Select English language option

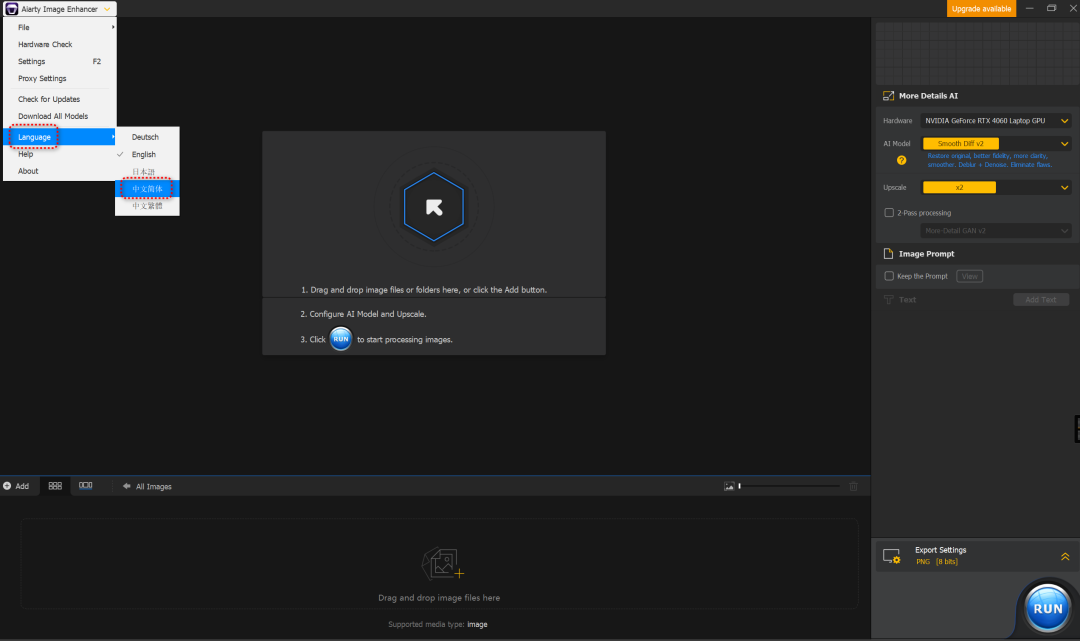click(147, 154)
